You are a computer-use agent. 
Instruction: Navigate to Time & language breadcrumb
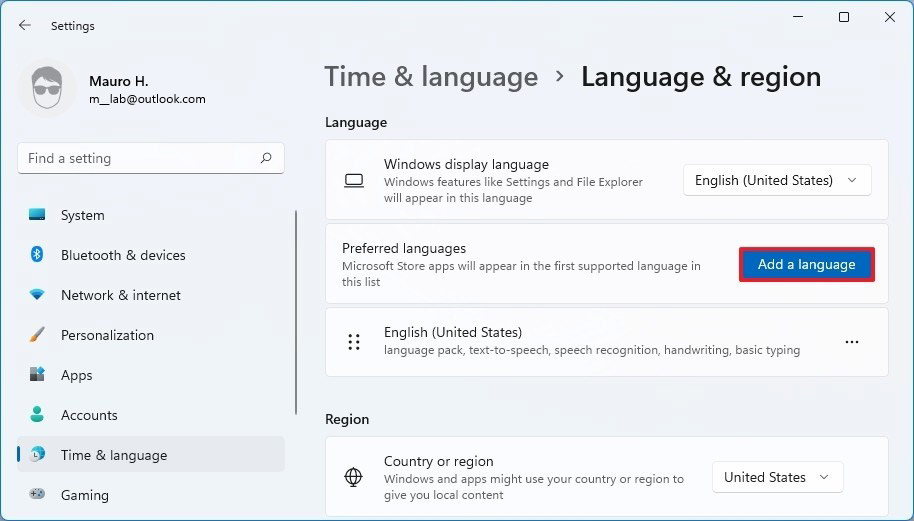[431, 77]
